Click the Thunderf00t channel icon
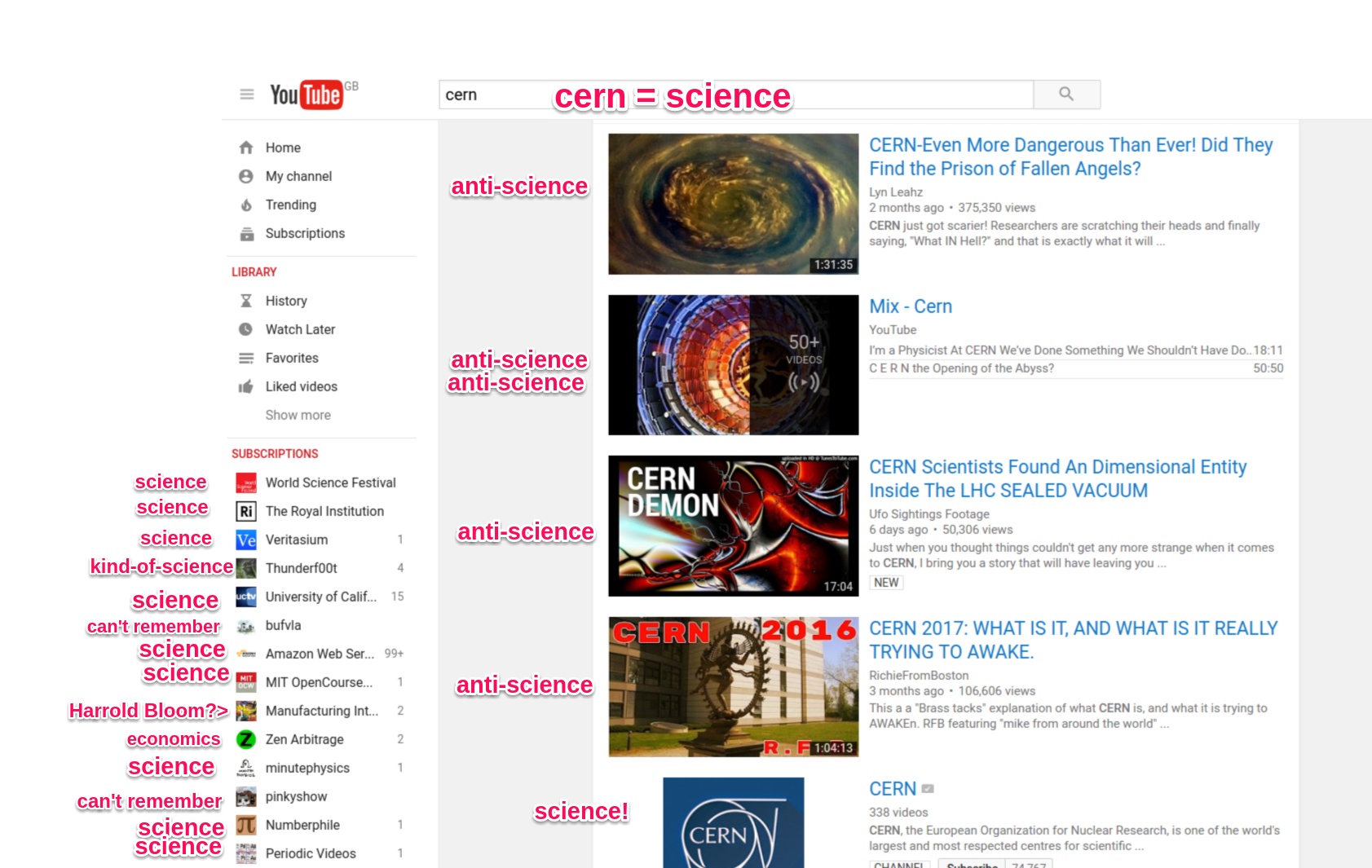The height and width of the screenshot is (868, 1372). (246, 568)
